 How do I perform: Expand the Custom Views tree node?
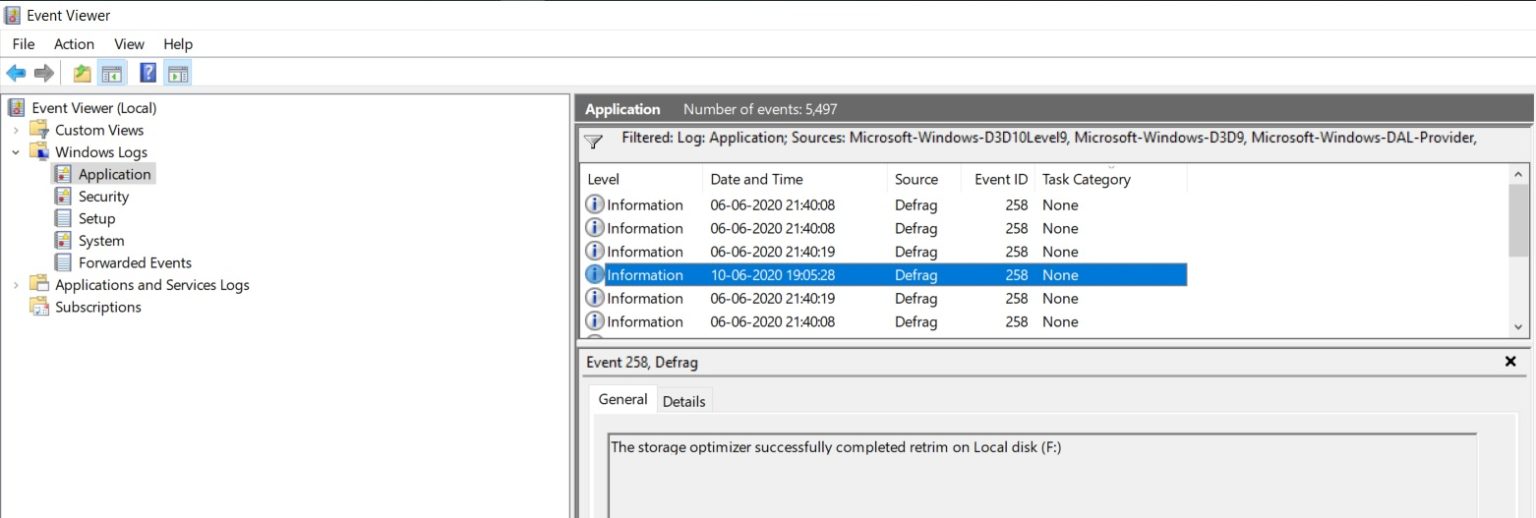coord(16,130)
